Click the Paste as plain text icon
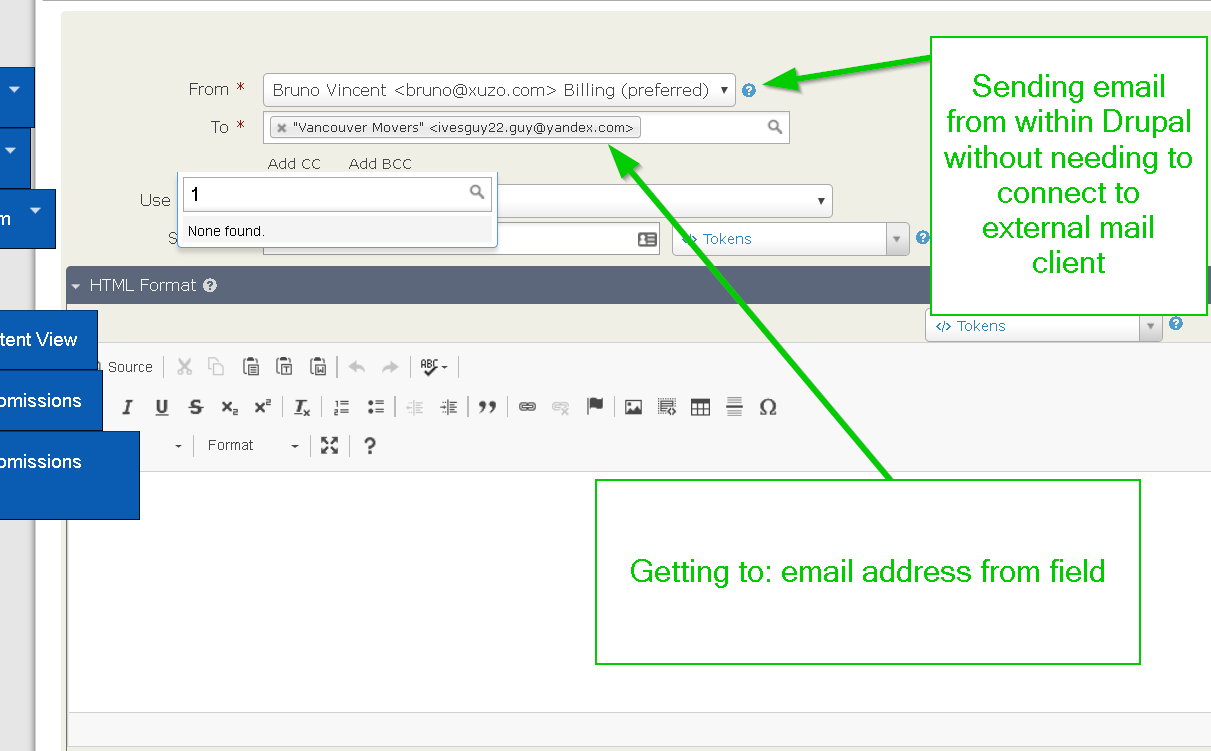The width and height of the screenshot is (1211, 751). [284, 367]
